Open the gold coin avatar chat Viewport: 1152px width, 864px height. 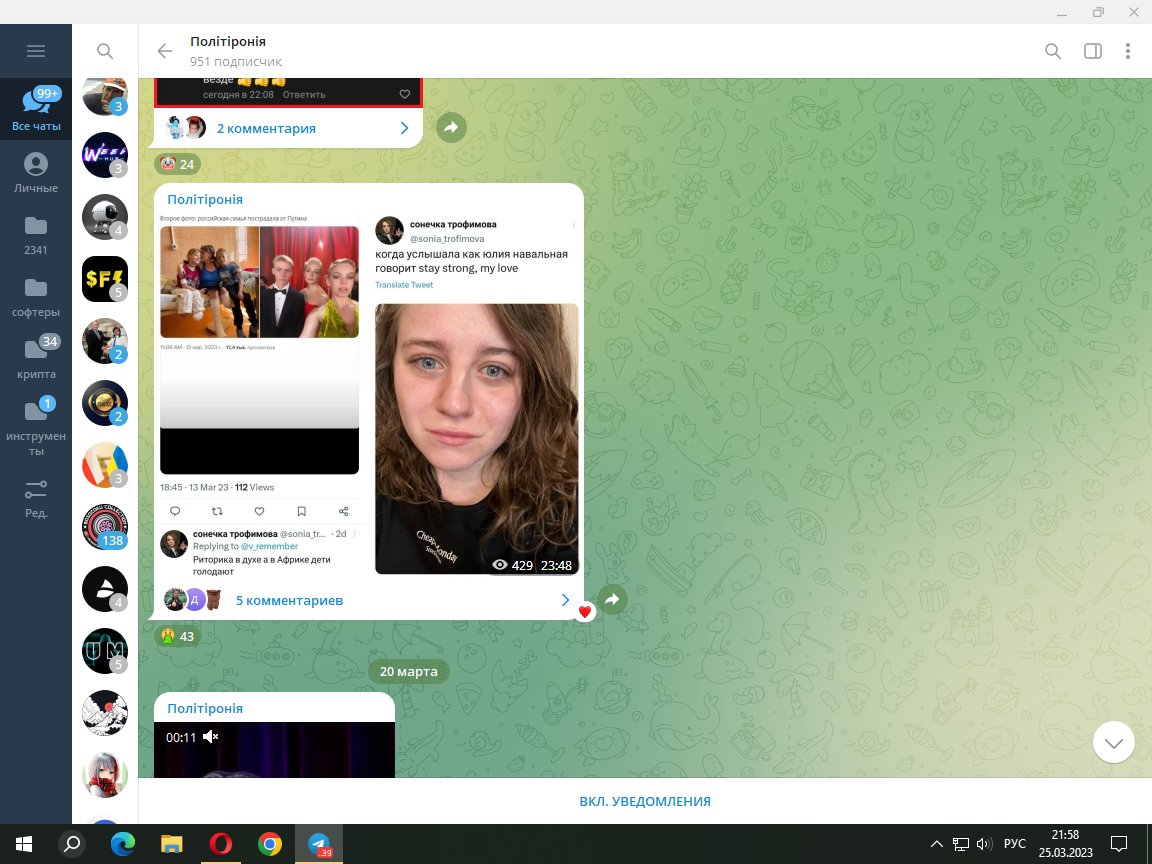click(105, 403)
